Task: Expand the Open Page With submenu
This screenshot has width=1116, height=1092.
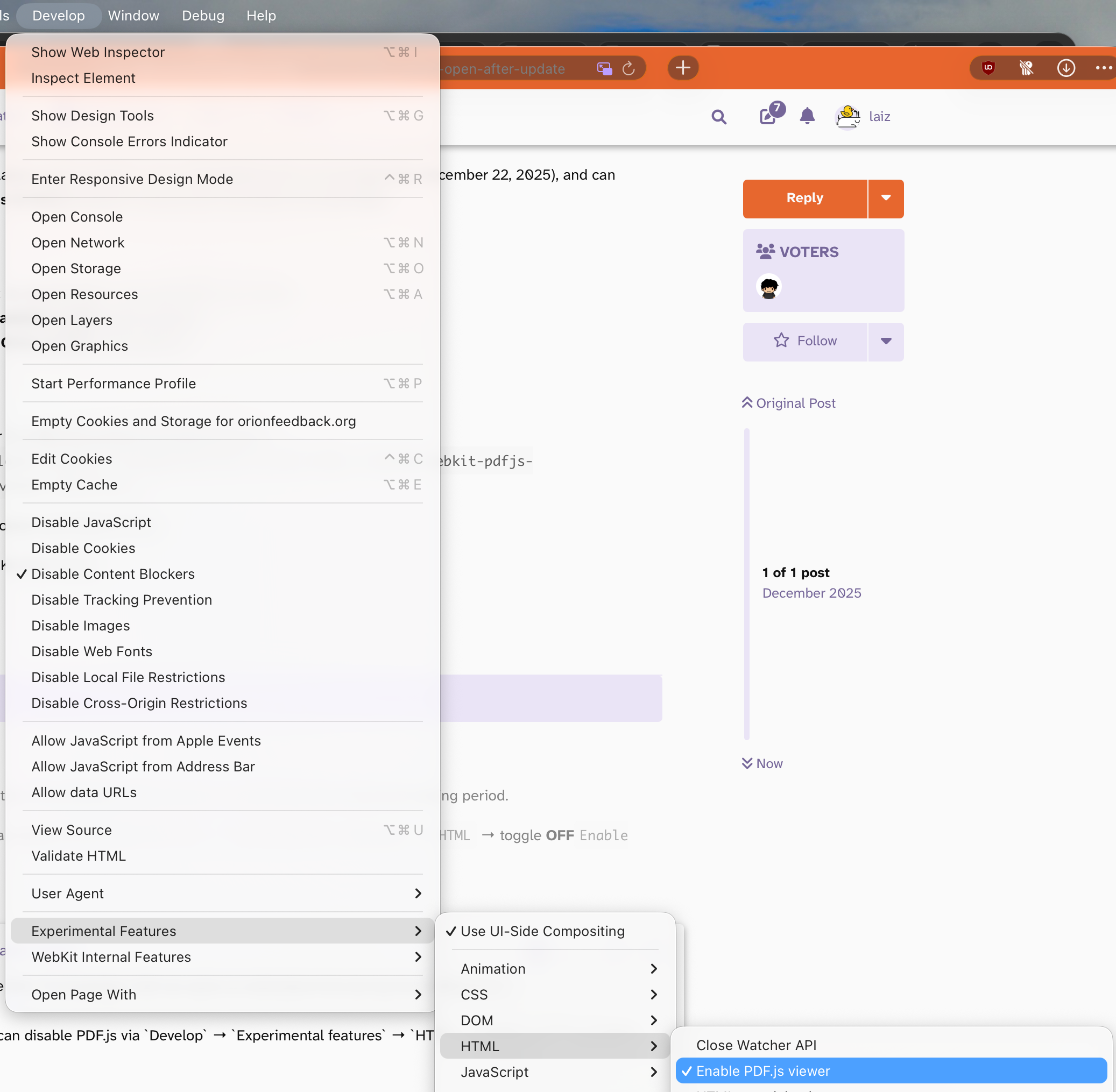Action: 222,995
